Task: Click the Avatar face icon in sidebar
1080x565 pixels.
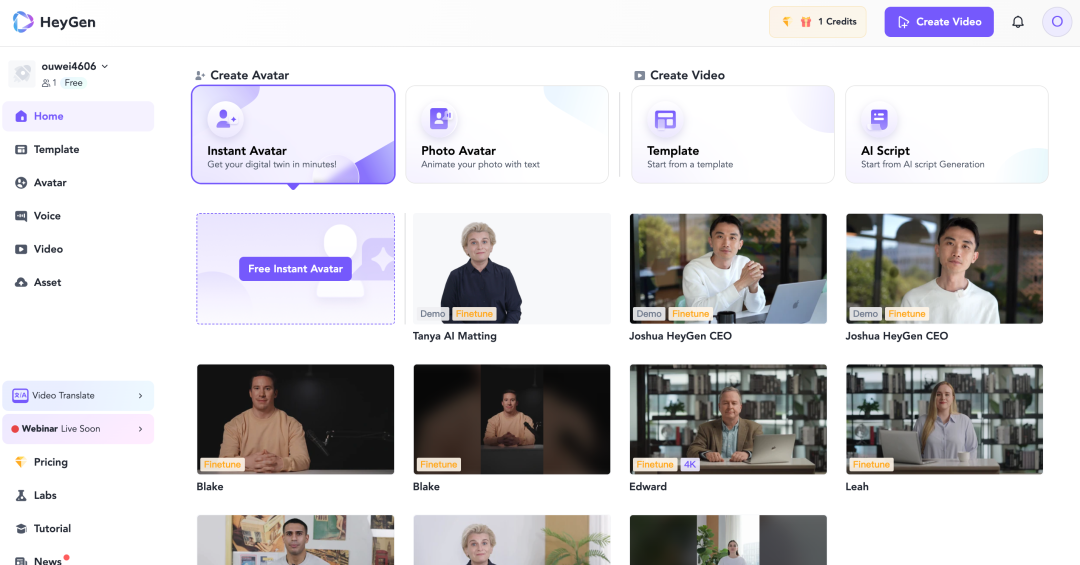Action: pos(21,183)
